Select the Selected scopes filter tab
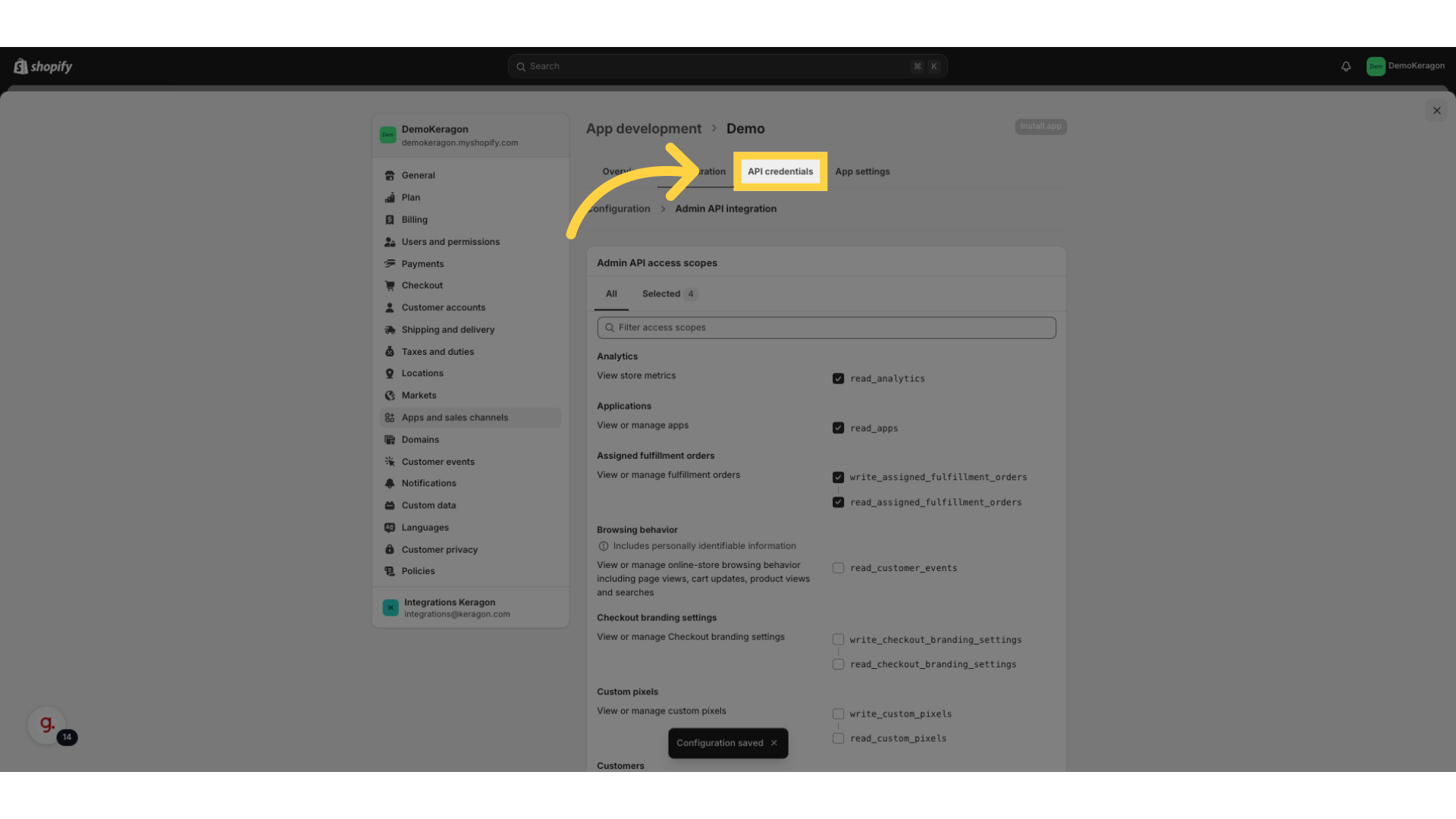Image resolution: width=1456 pixels, height=819 pixels. [661, 293]
